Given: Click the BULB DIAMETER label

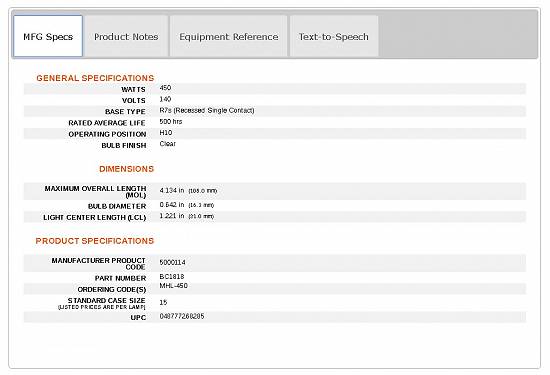Looking at the screenshot, I should pyautogui.click(x=117, y=206).
